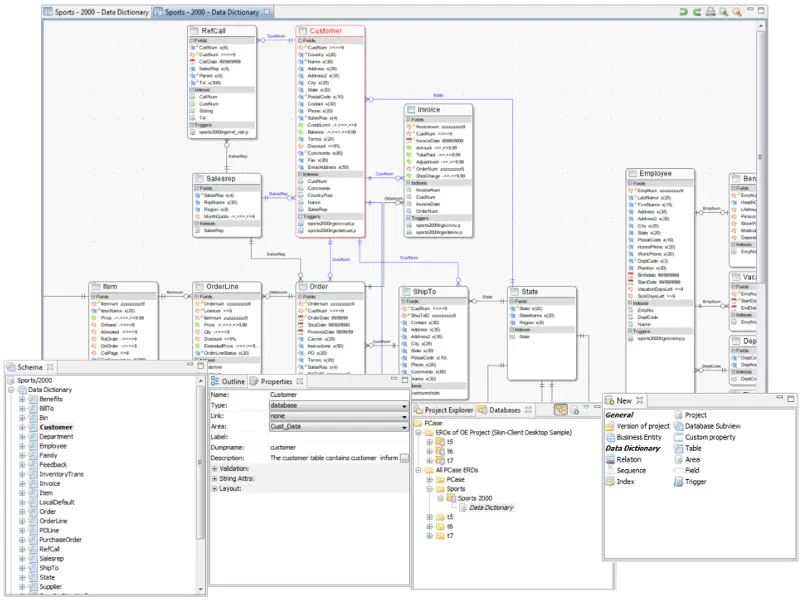Click the Schema scrollbar down arrow
Screen dimensions: 805x600
[x=200, y=589]
